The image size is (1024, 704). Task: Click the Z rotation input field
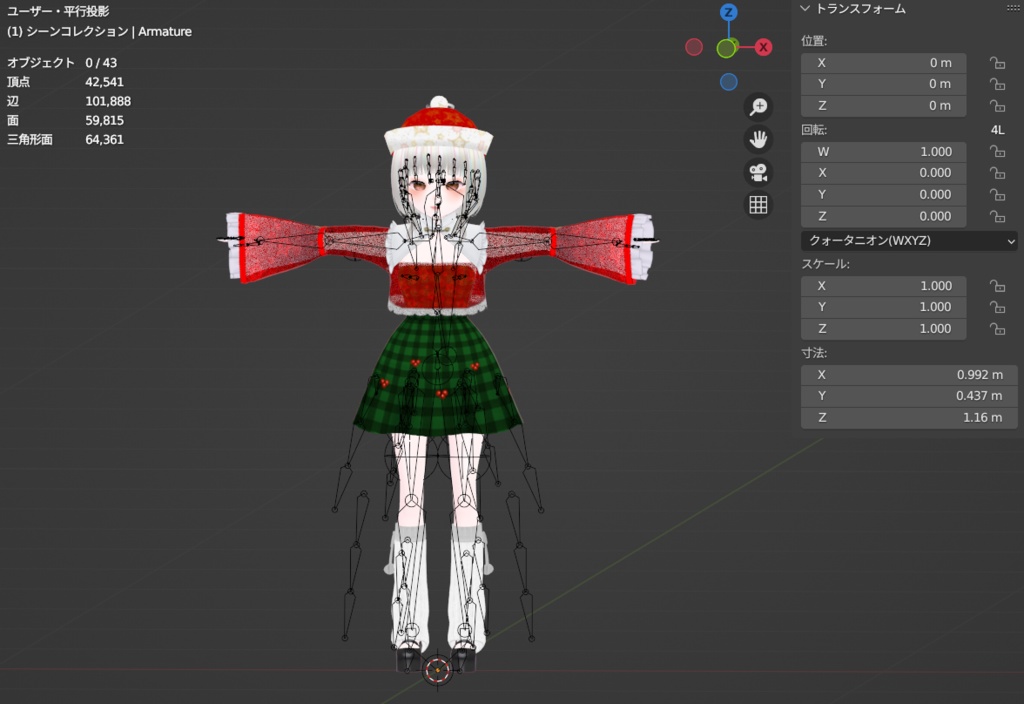coord(883,216)
